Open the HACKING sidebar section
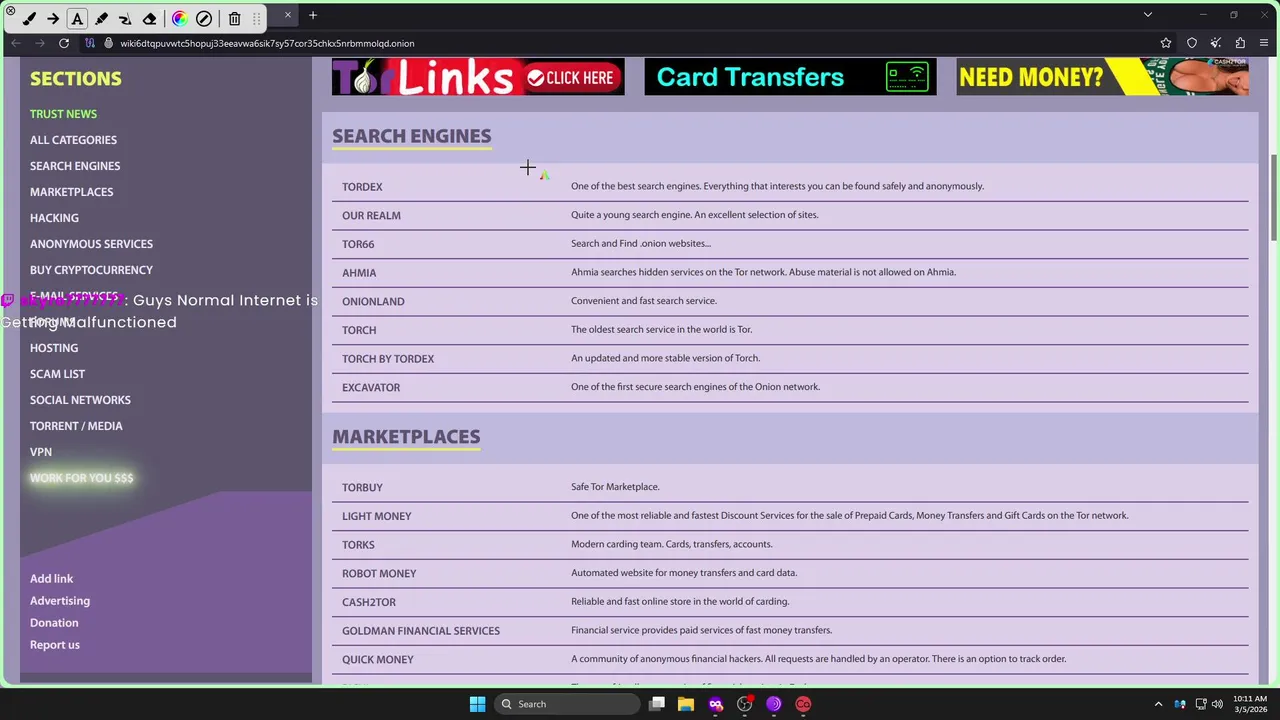This screenshot has width=1280, height=720. (x=54, y=218)
